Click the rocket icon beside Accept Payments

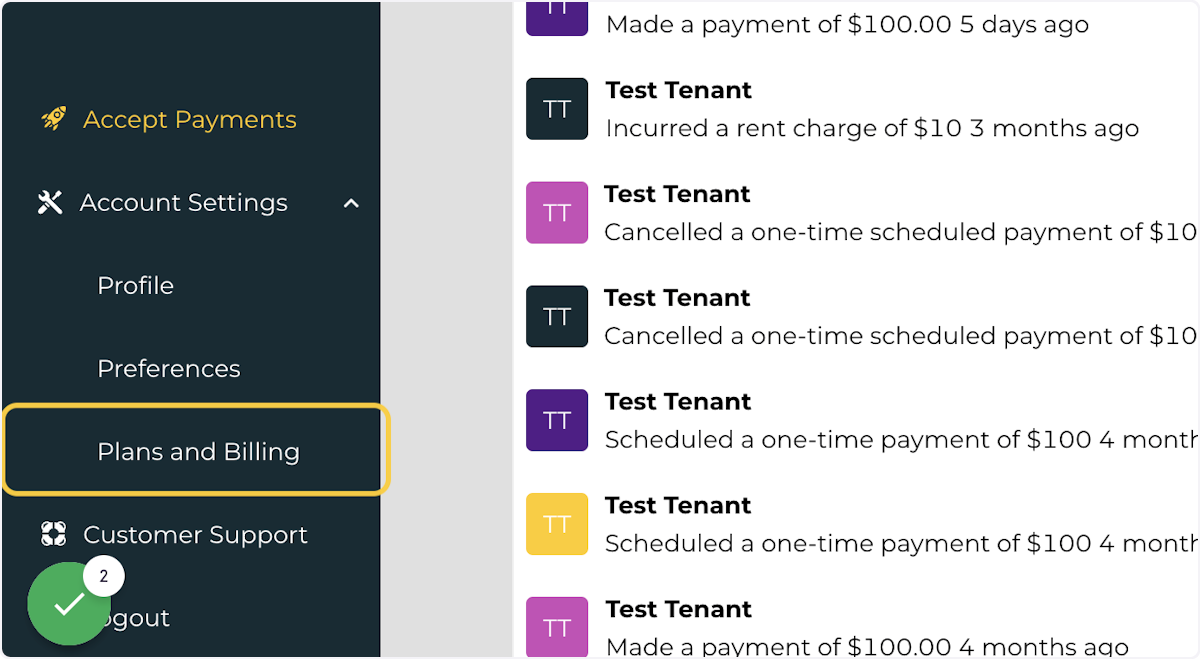pyautogui.click(x=53, y=118)
